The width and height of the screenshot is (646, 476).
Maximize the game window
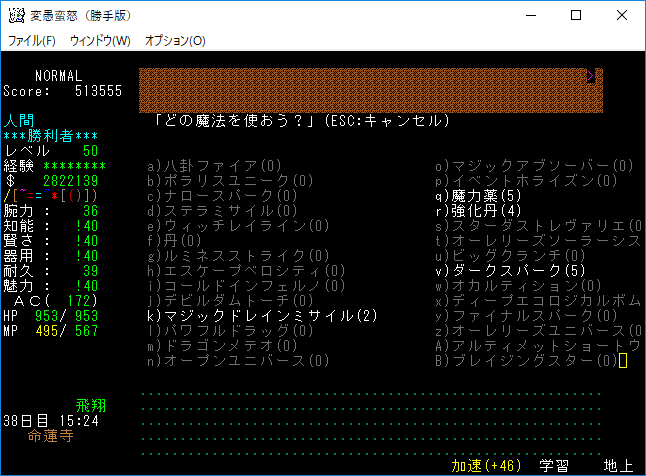pos(576,16)
